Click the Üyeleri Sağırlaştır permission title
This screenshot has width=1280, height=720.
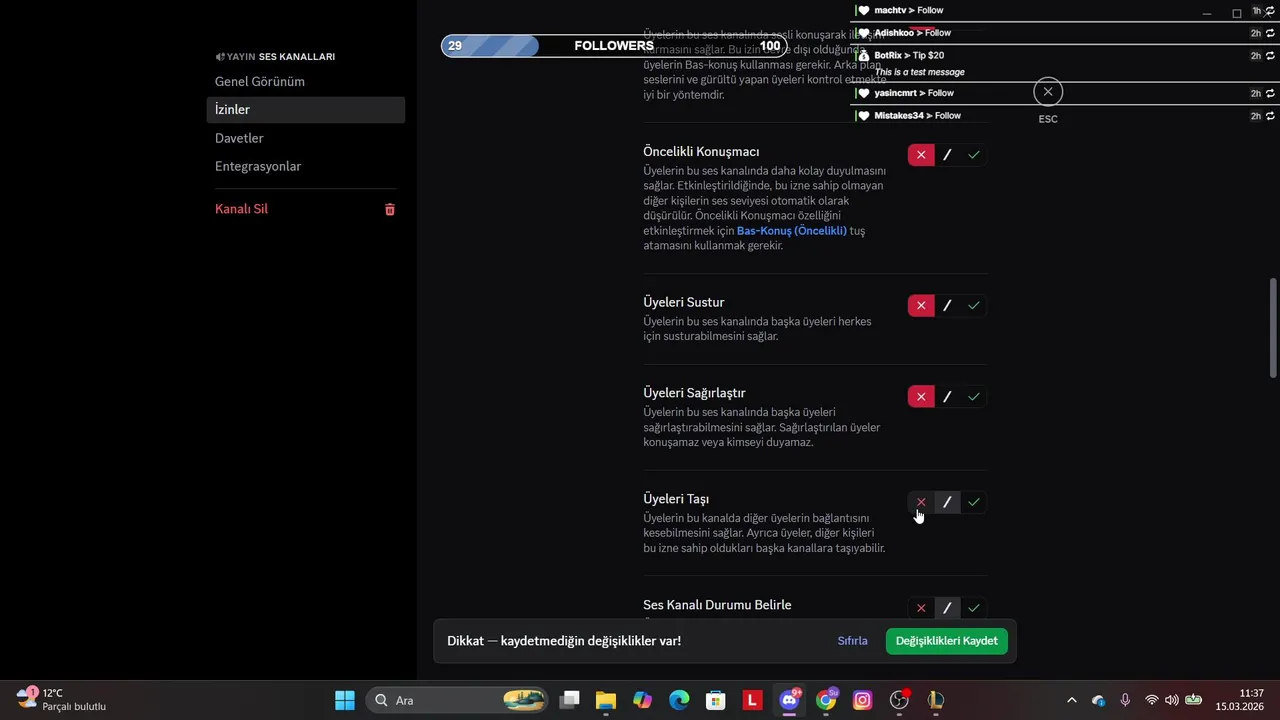[x=694, y=393]
